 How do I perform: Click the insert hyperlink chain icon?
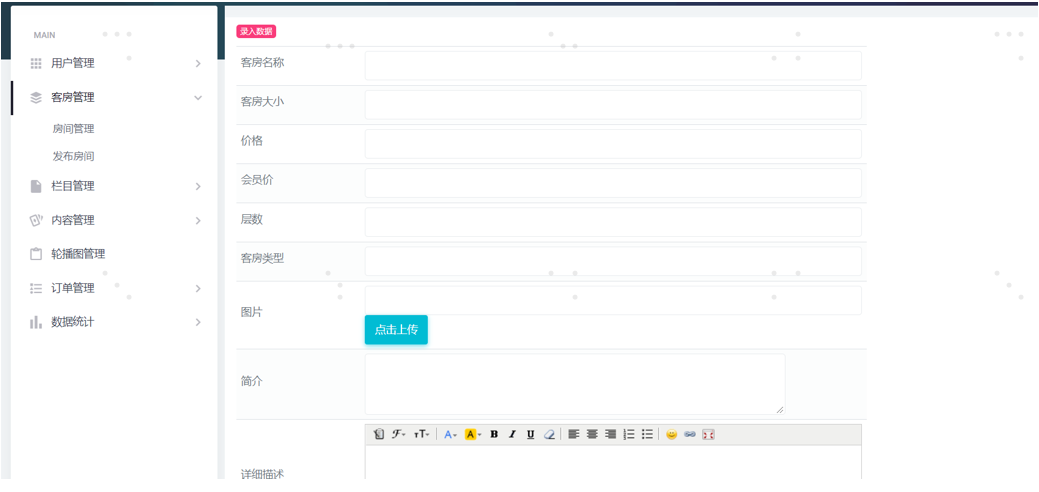690,434
